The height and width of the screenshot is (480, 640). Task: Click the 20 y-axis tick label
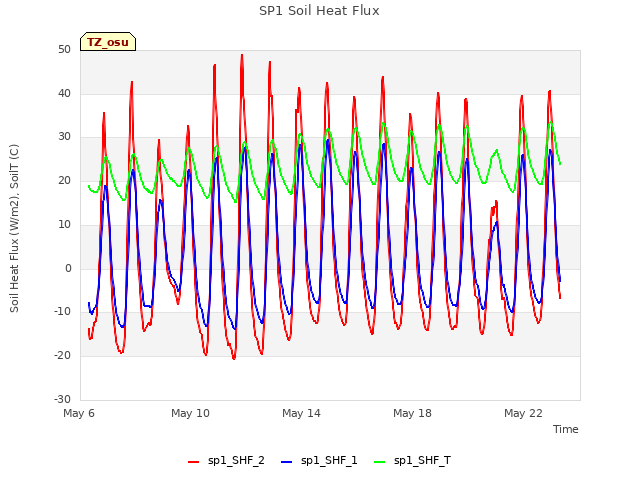[64, 180]
